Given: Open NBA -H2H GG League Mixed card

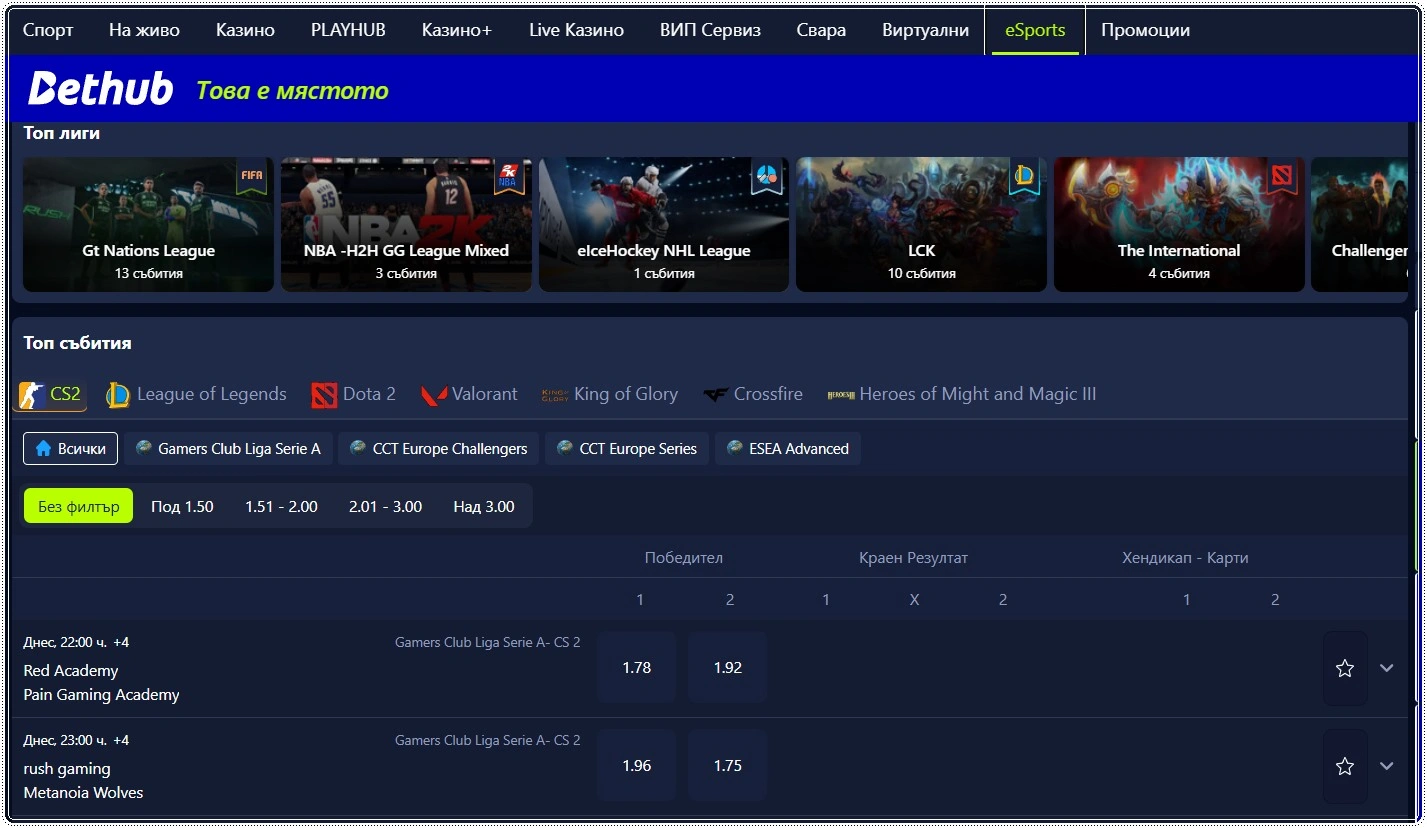Looking at the screenshot, I should coord(406,224).
